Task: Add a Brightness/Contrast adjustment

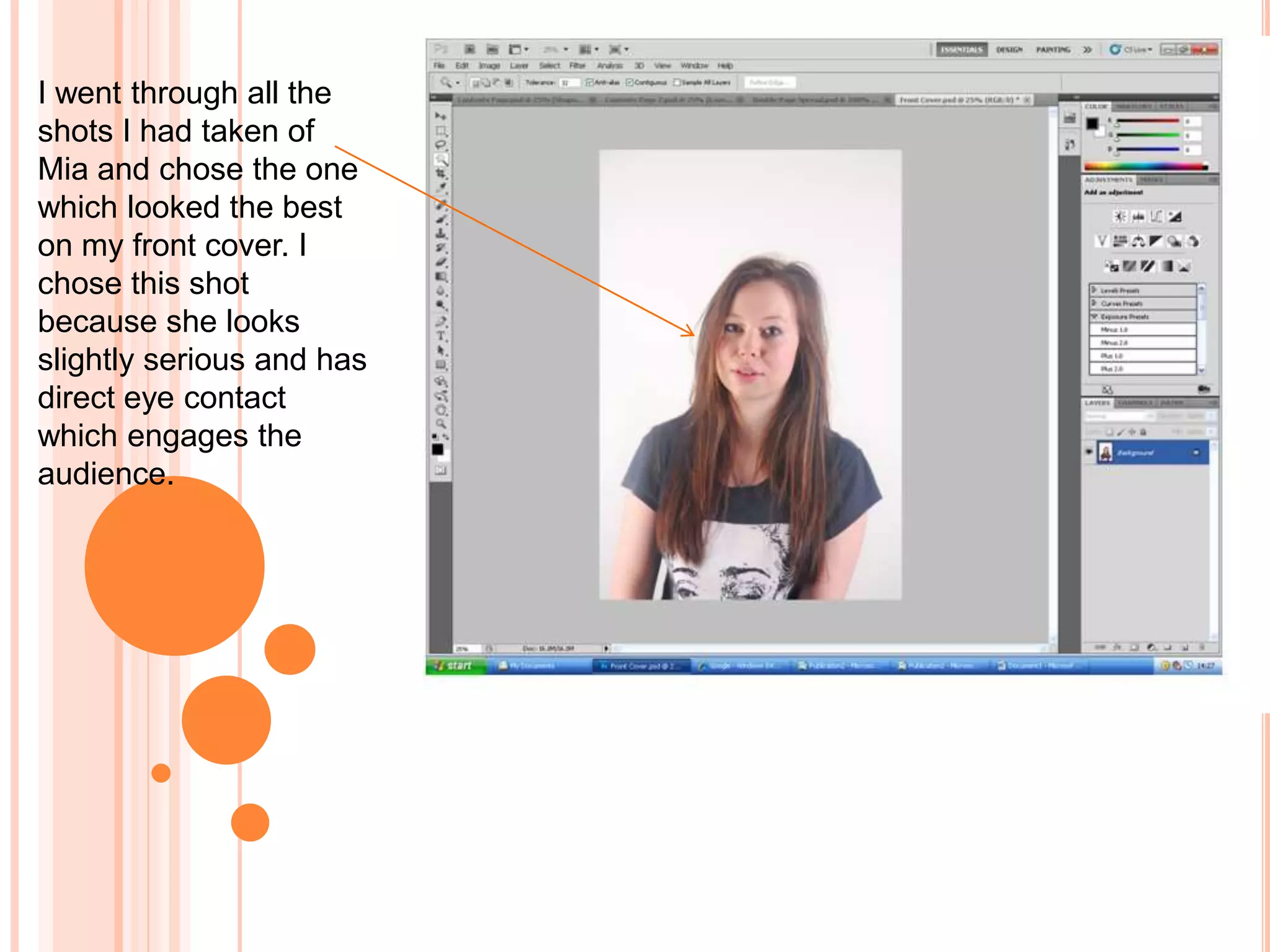Action: [x=1119, y=216]
